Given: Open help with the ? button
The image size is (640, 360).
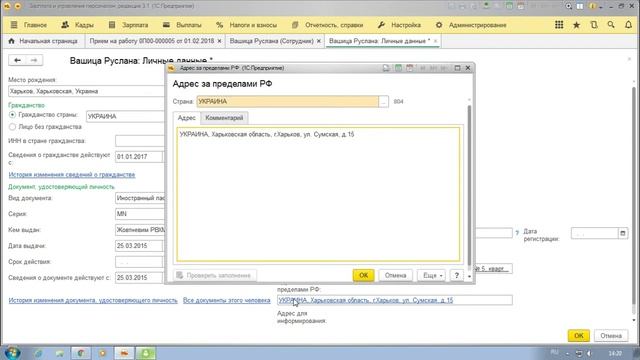Looking at the screenshot, I should [457, 276].
